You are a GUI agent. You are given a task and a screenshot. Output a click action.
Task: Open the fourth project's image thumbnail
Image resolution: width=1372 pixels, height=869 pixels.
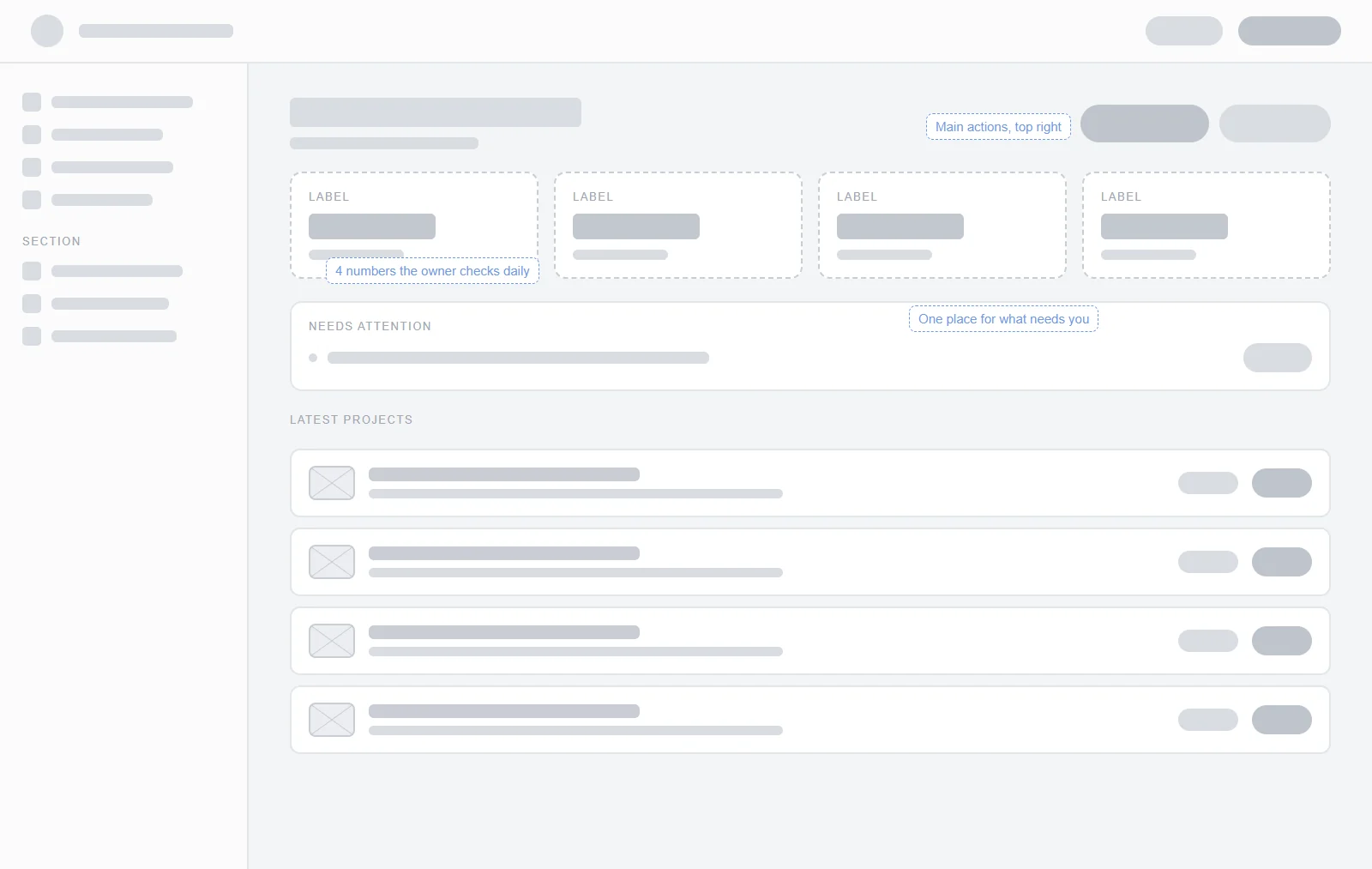(x=332, y=720)
